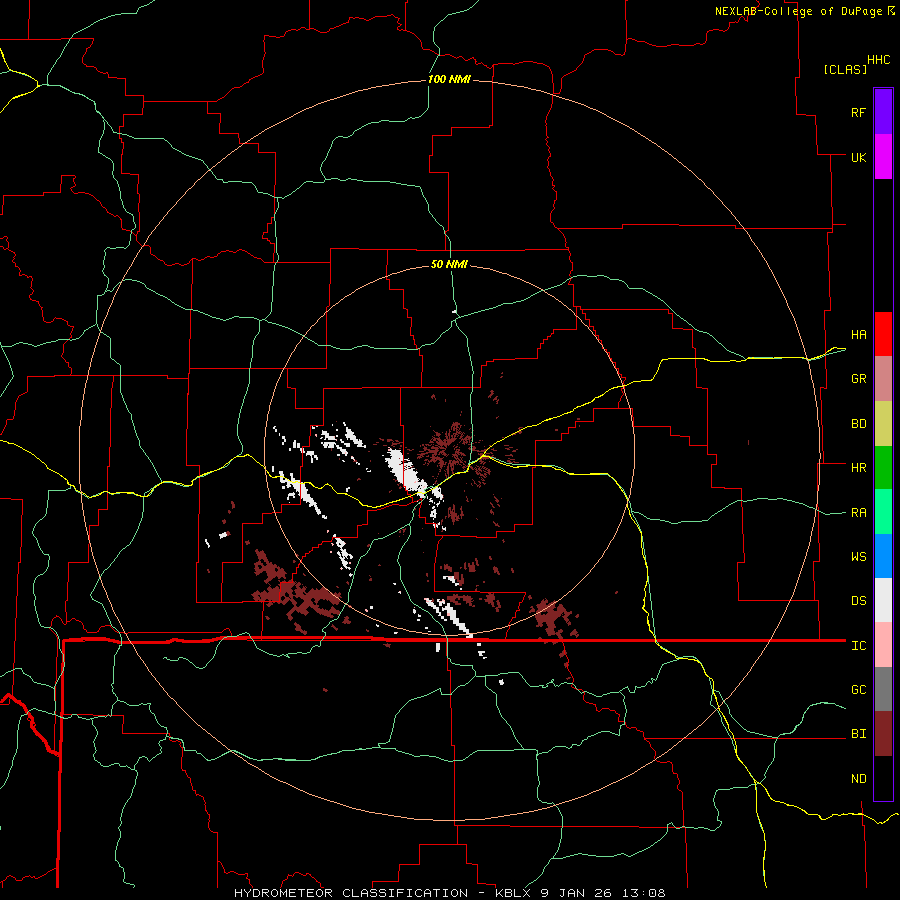Click the 'RF' legend label

coord(858,112)
